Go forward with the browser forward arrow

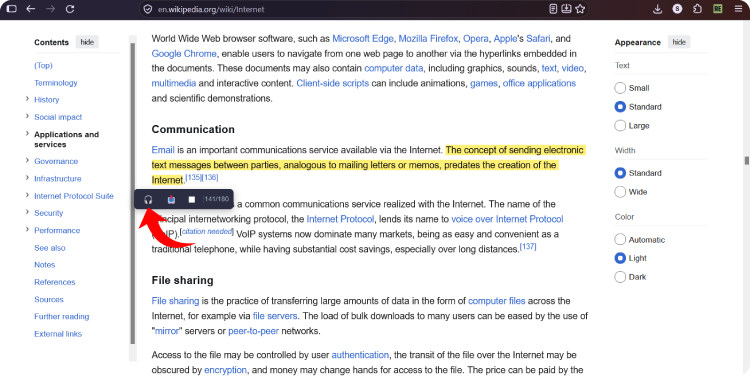[x=50, y=9]
